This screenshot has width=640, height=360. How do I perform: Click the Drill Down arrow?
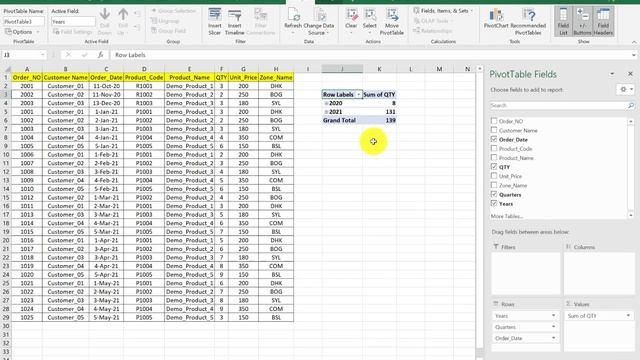pyautogui.click(x=105, y=15)
